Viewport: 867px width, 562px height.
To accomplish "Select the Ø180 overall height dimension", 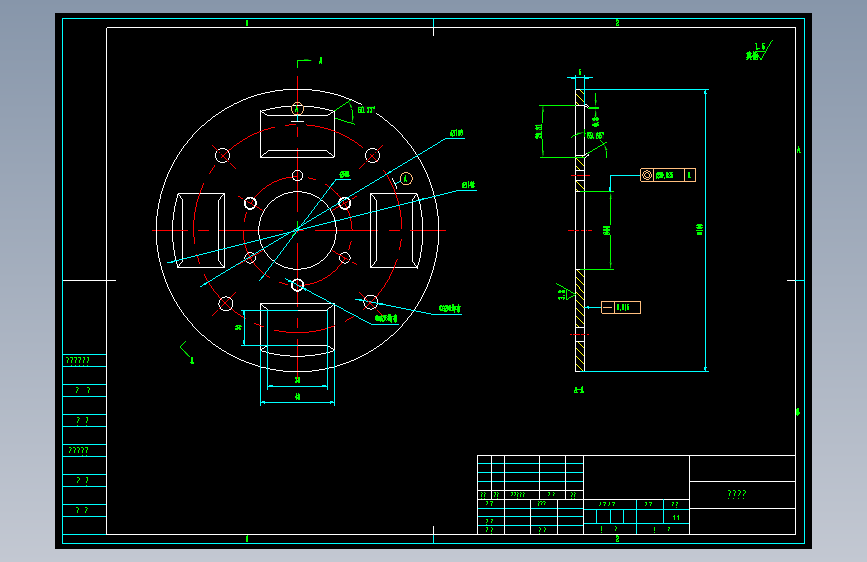I will [700, 230].
